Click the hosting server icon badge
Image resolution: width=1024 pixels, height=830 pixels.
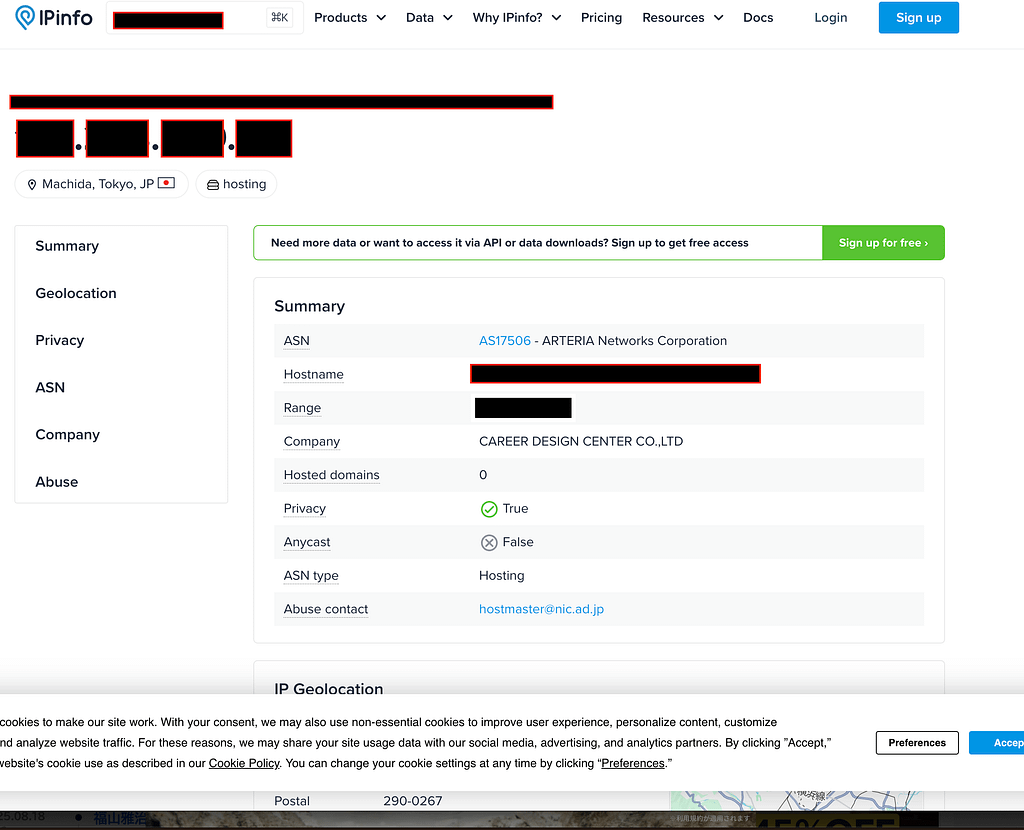[x=212, y=185]
